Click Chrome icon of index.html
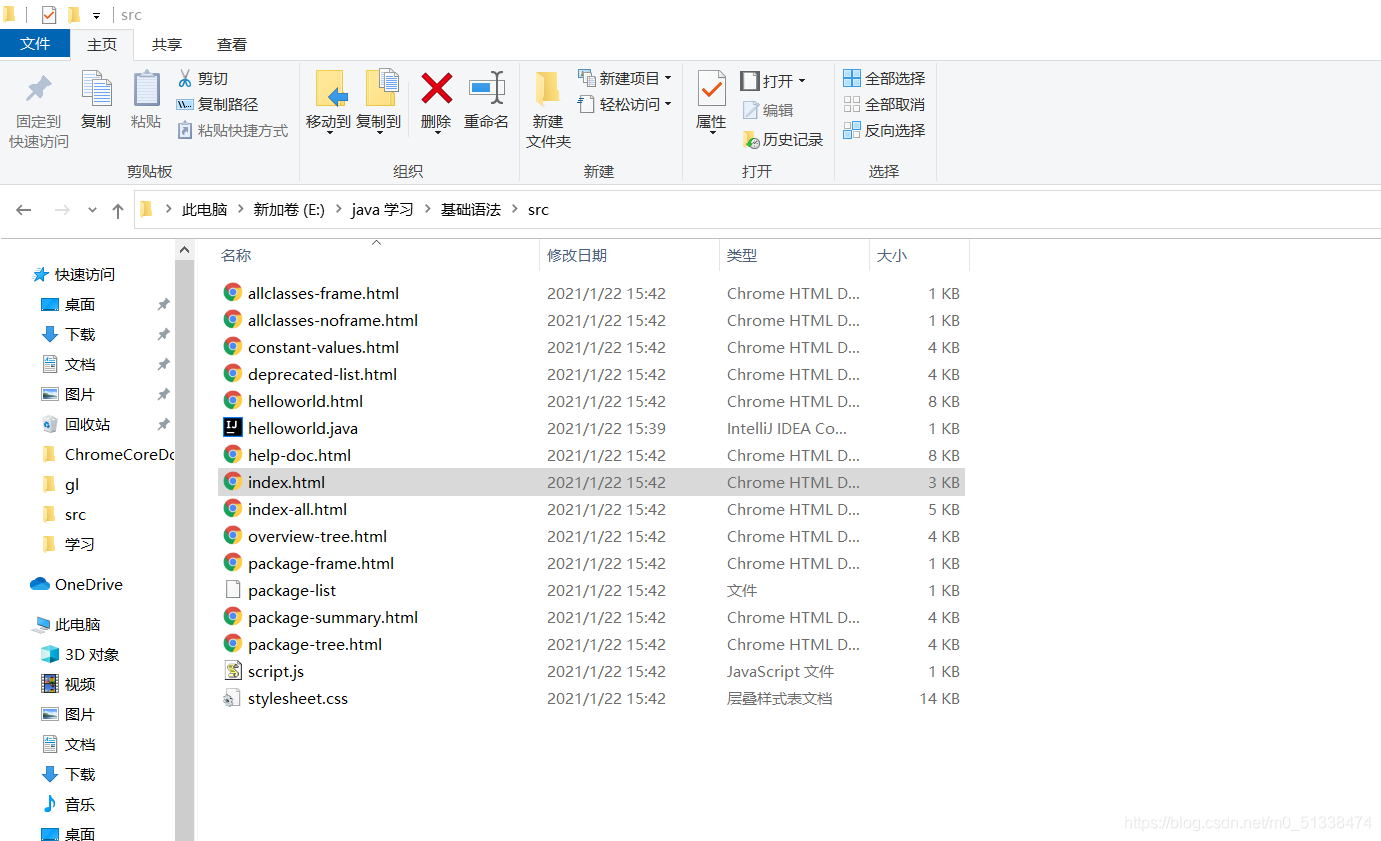The height and width of the screenshot is (841, 1381). point(233,482)
